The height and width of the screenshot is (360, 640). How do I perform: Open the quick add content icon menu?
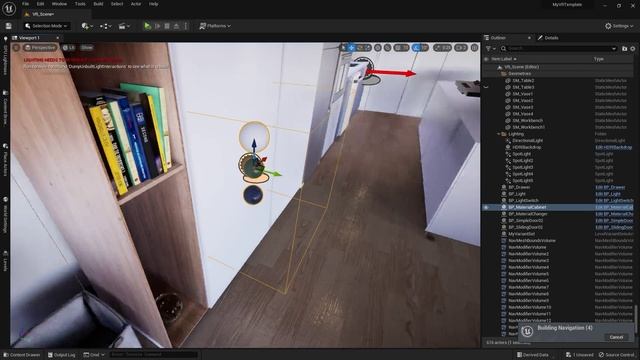[x=87, y=26]
